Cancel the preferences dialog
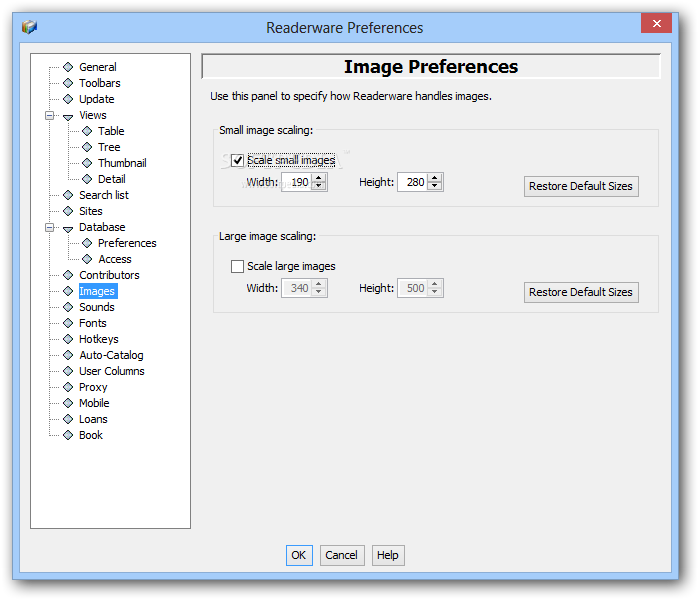Viewport: 699px width, 600px height. click(342, 555)
